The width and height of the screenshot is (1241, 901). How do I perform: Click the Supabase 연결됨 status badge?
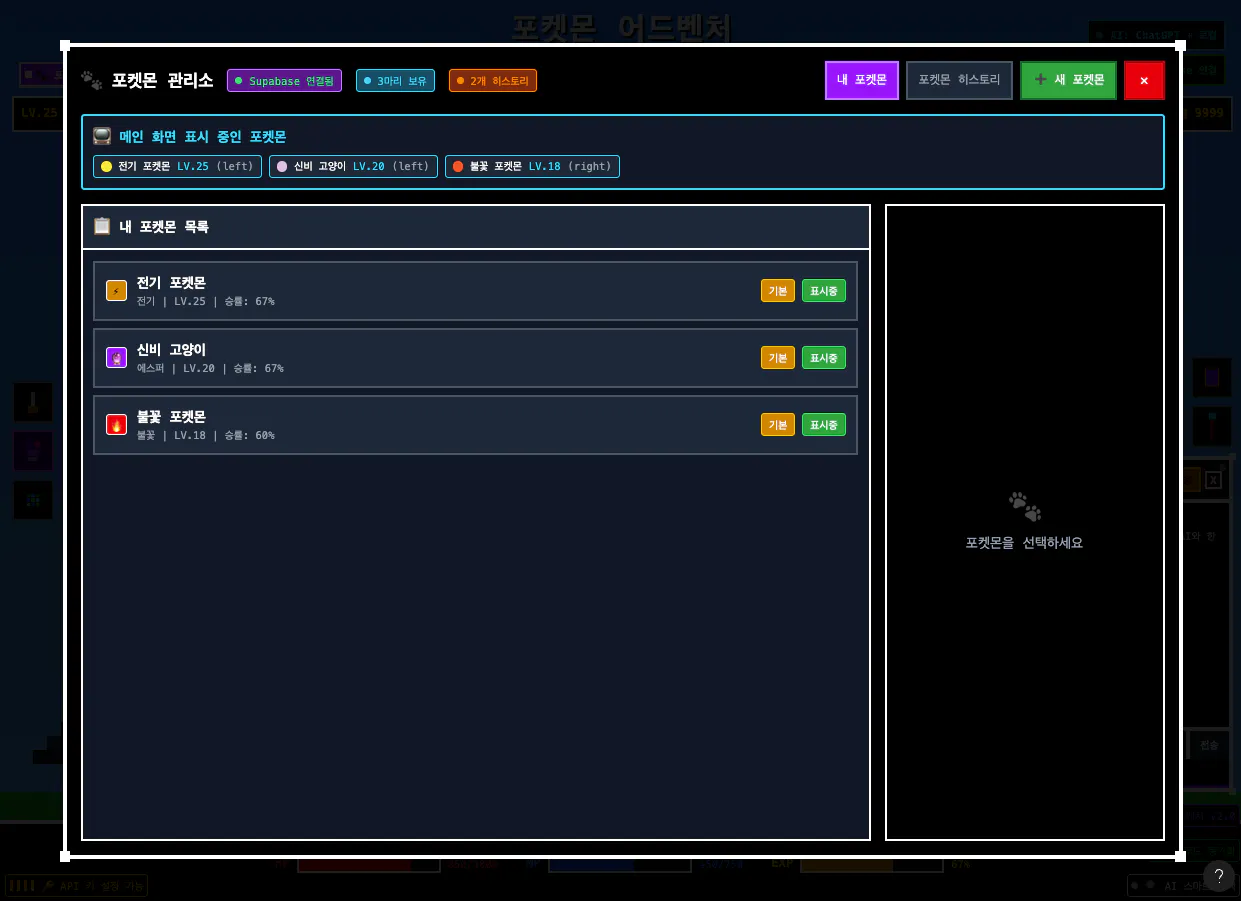[x=284, y=81]
